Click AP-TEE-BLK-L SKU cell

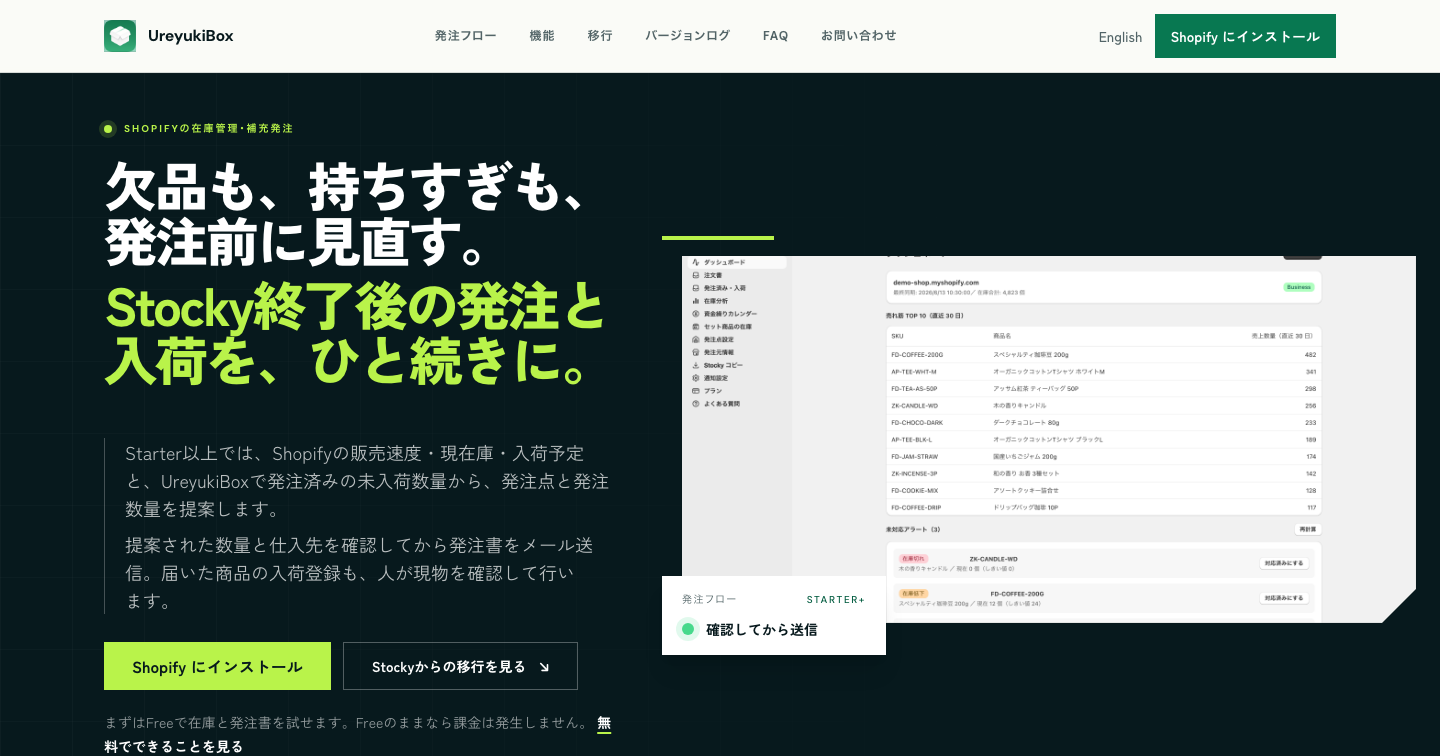click(x=912, y=440)
